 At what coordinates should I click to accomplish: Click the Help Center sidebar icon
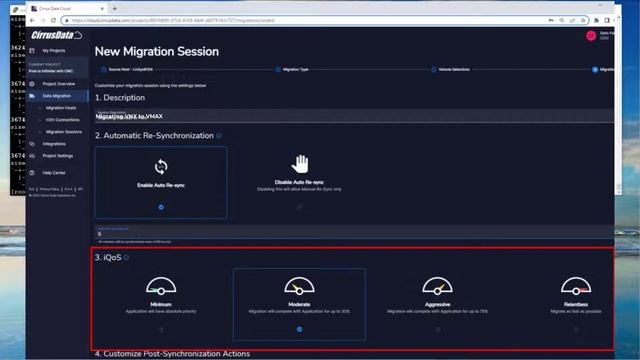pos(32,173)
